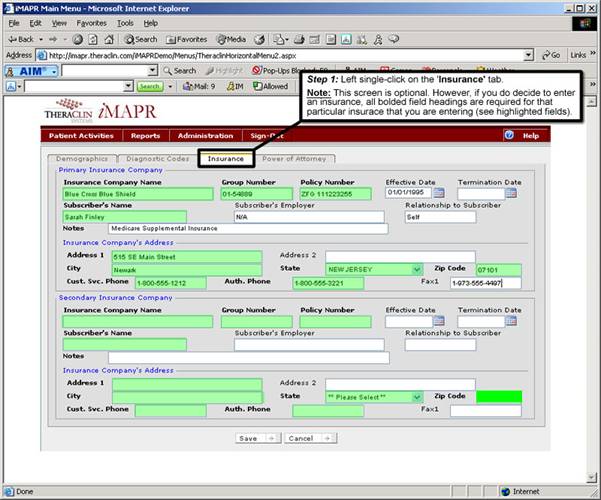
Task: Expand the primary State dropdown showing New Jersey
Action: [416, 269]
